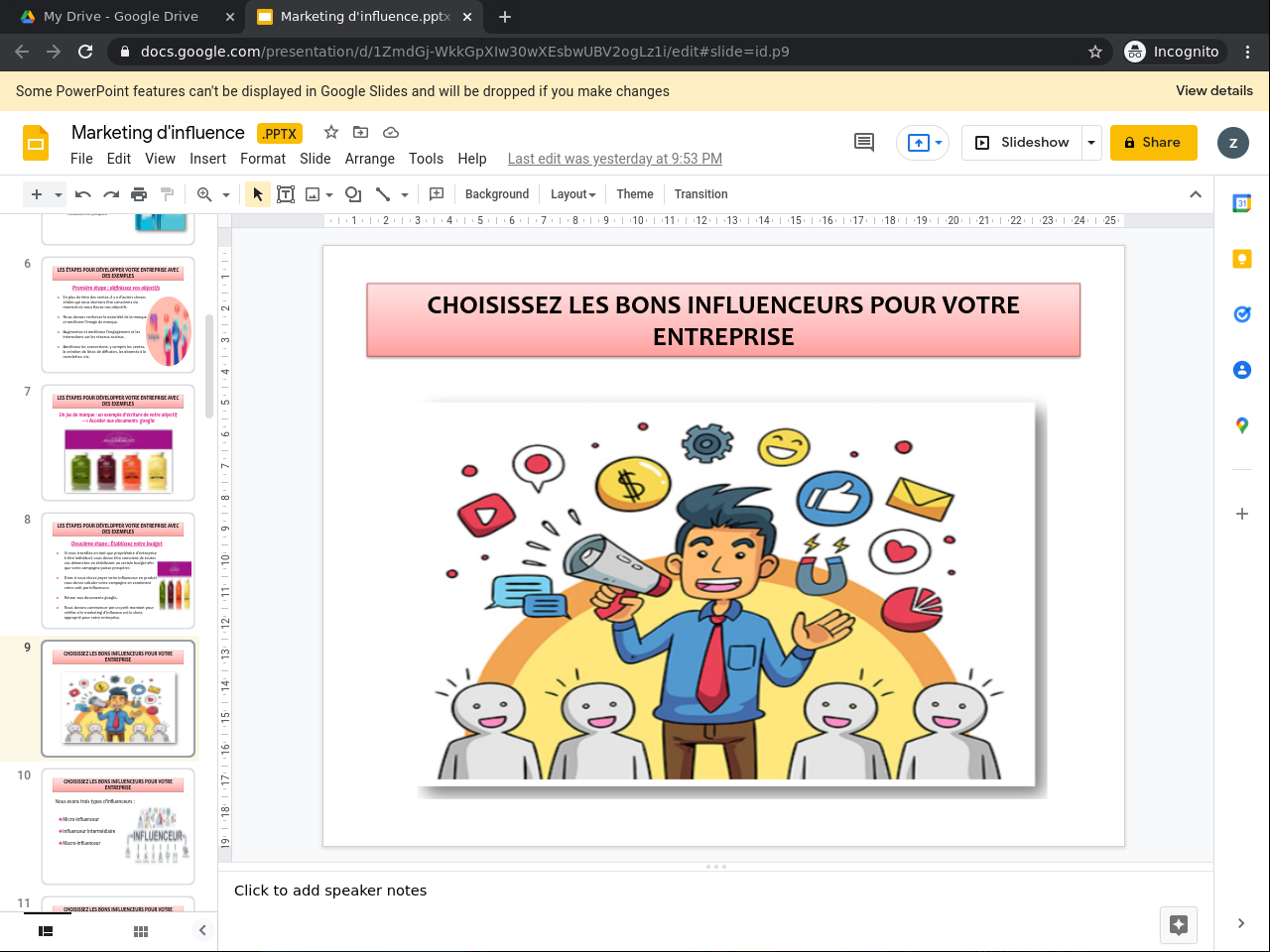Select slide 7 thumbnail
The image size is (1270, 952).
(118, 442)
